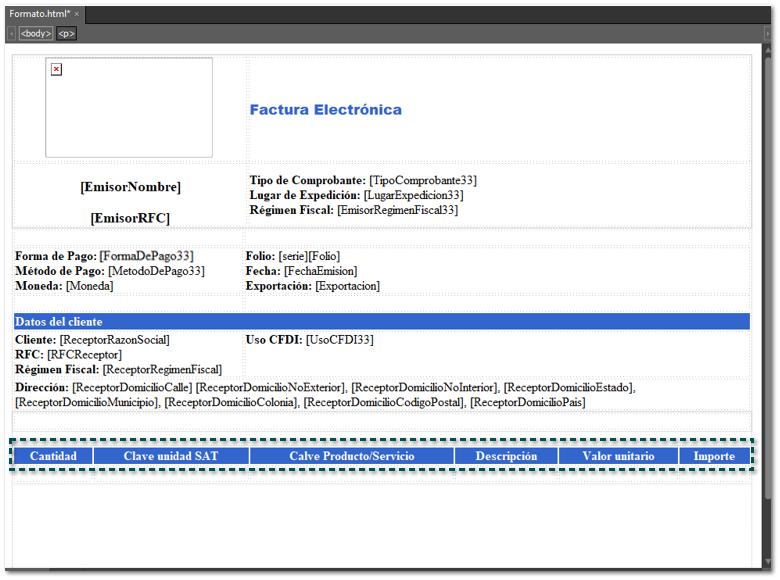Select the Formato.html document tab
This screenshot has width=780, height=580.
[38, 14]
